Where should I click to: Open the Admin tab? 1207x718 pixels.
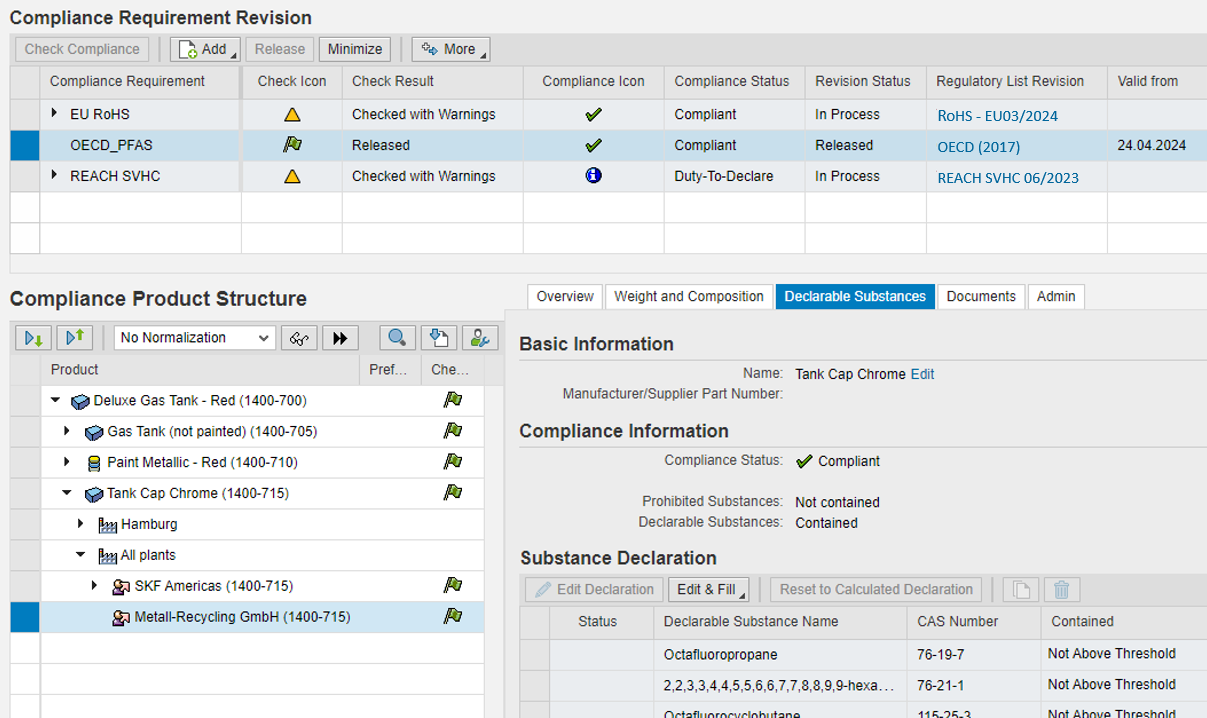pos(1056,296)
